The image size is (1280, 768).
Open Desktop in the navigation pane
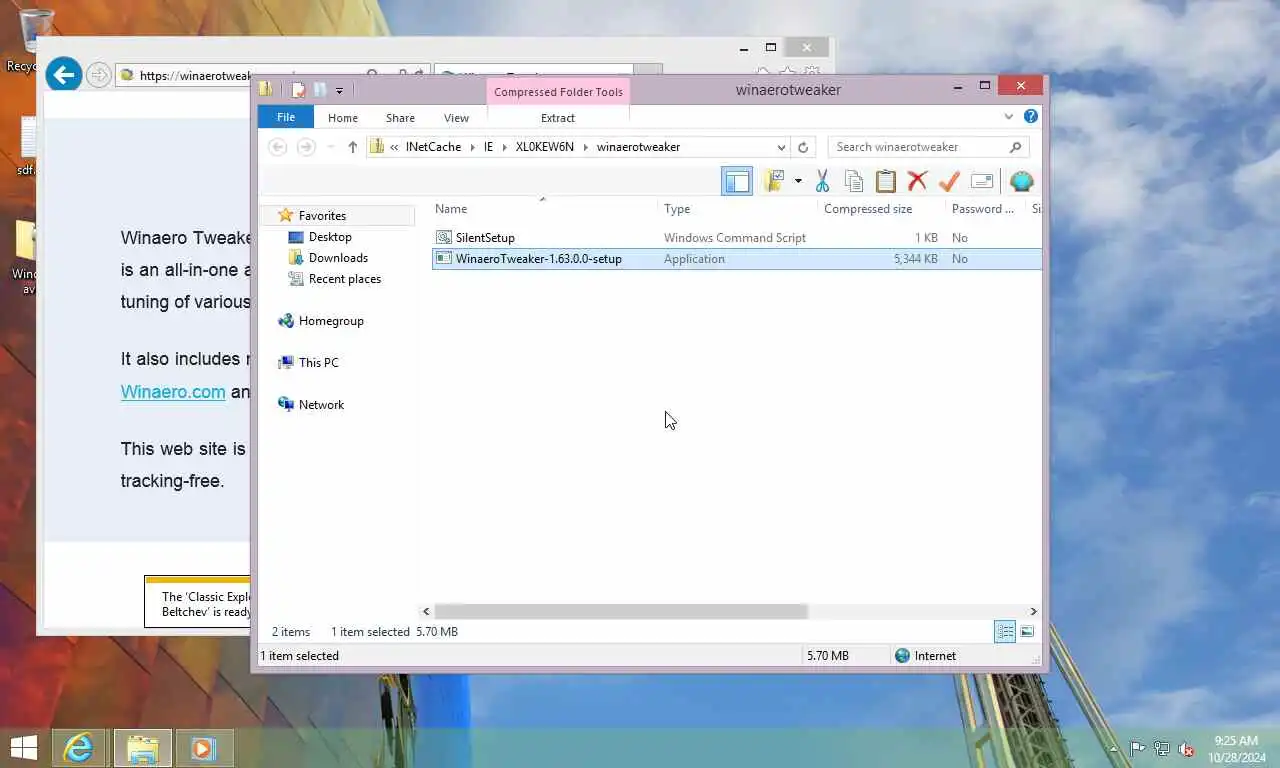[330, 237]
